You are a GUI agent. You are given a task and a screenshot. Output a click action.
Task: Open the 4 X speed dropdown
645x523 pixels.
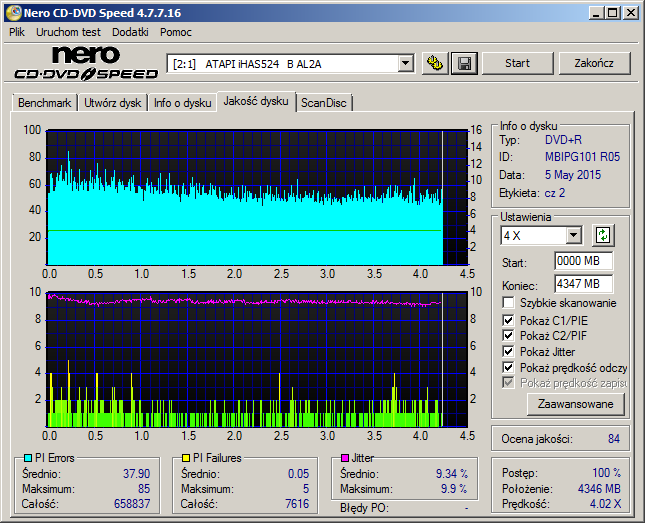[573, 235]
